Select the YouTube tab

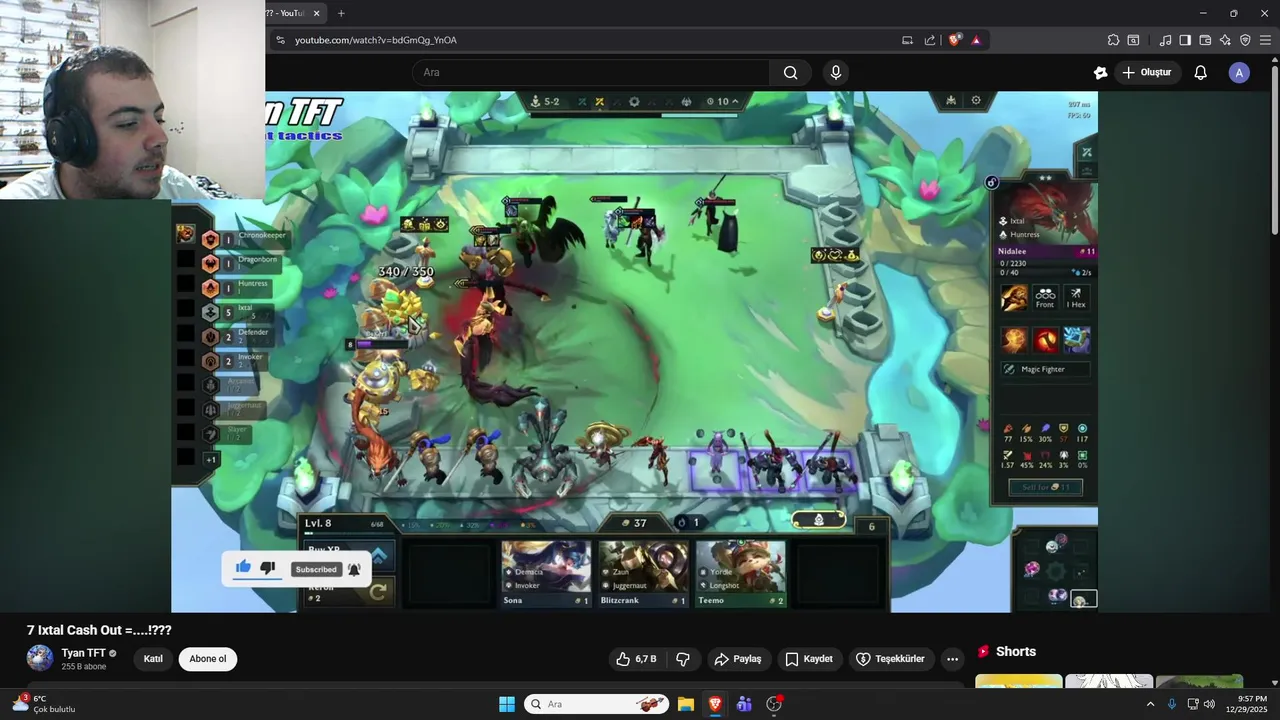click(x=293, y=13)
